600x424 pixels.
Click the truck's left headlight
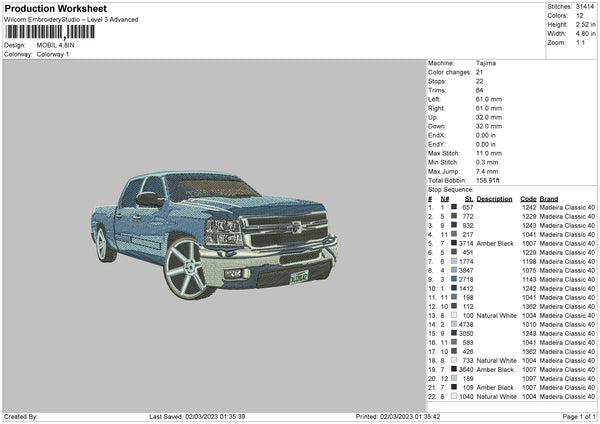point(224,233)
